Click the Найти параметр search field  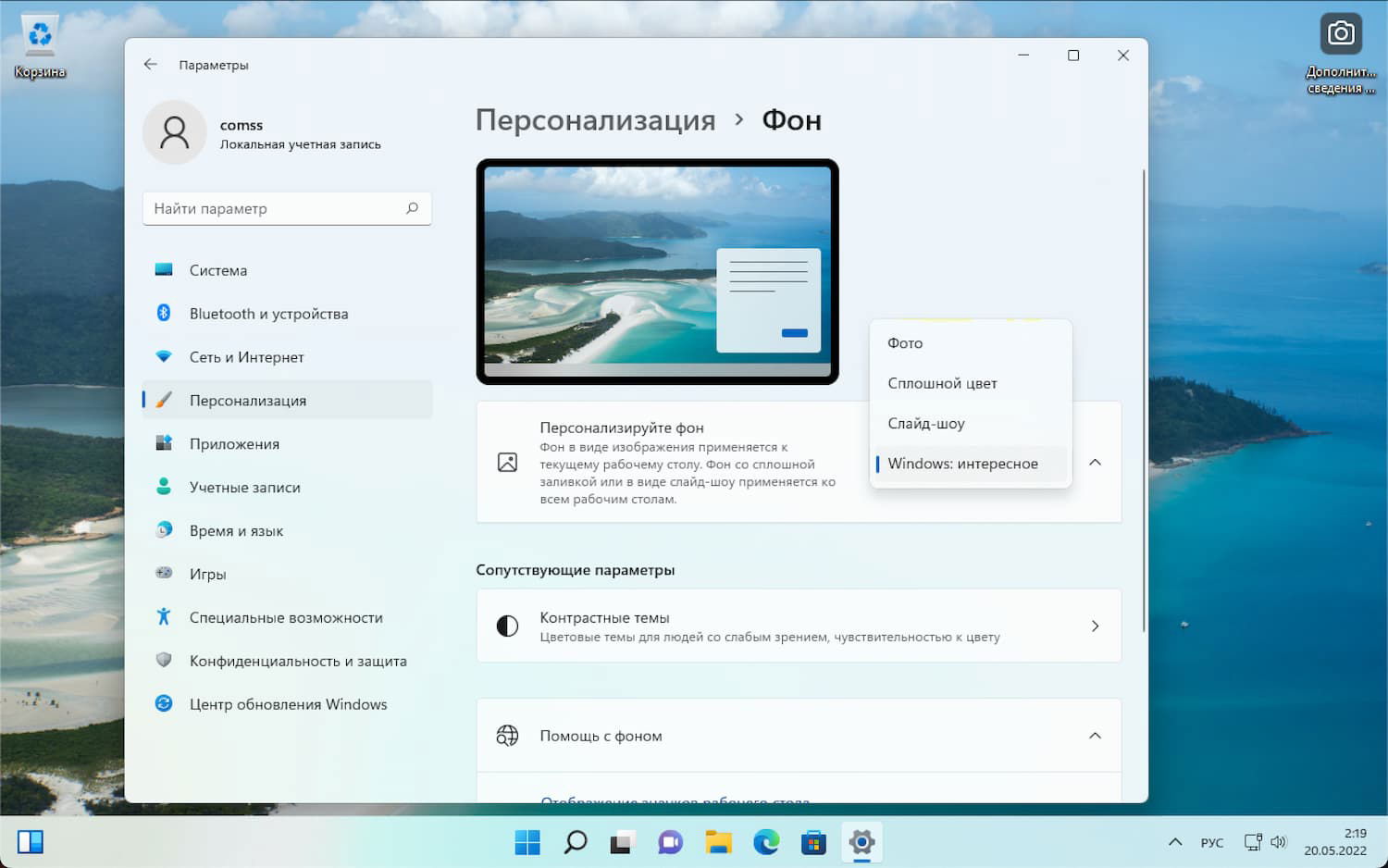pos(287,208)
